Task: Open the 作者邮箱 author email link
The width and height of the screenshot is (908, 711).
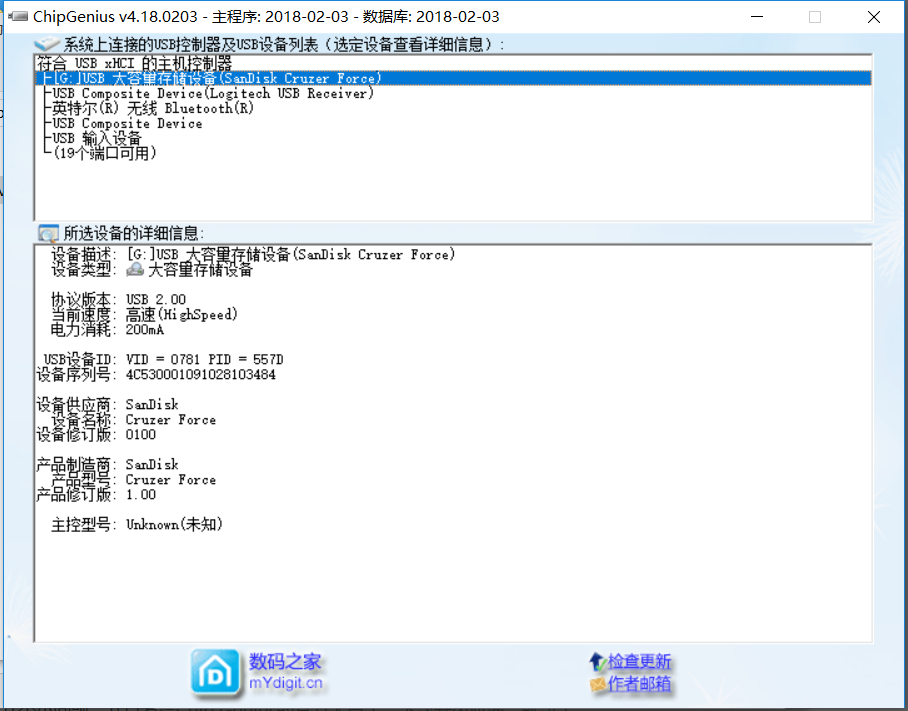Action: pos(637,681)
